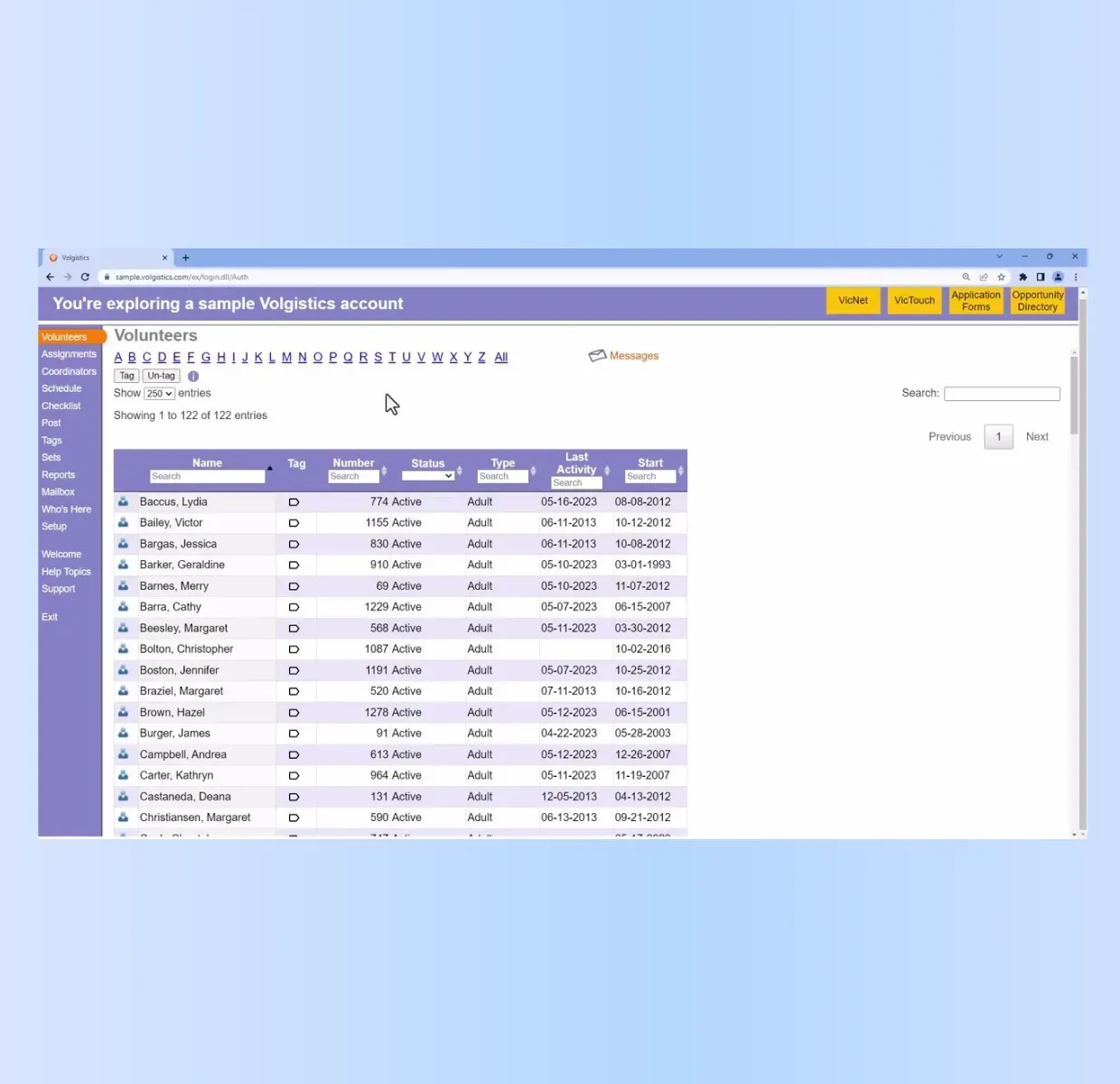Viewport: 1120px width, 1084px height.
Task: Sort by the Start column arrows
Action: tap(681, 471)
